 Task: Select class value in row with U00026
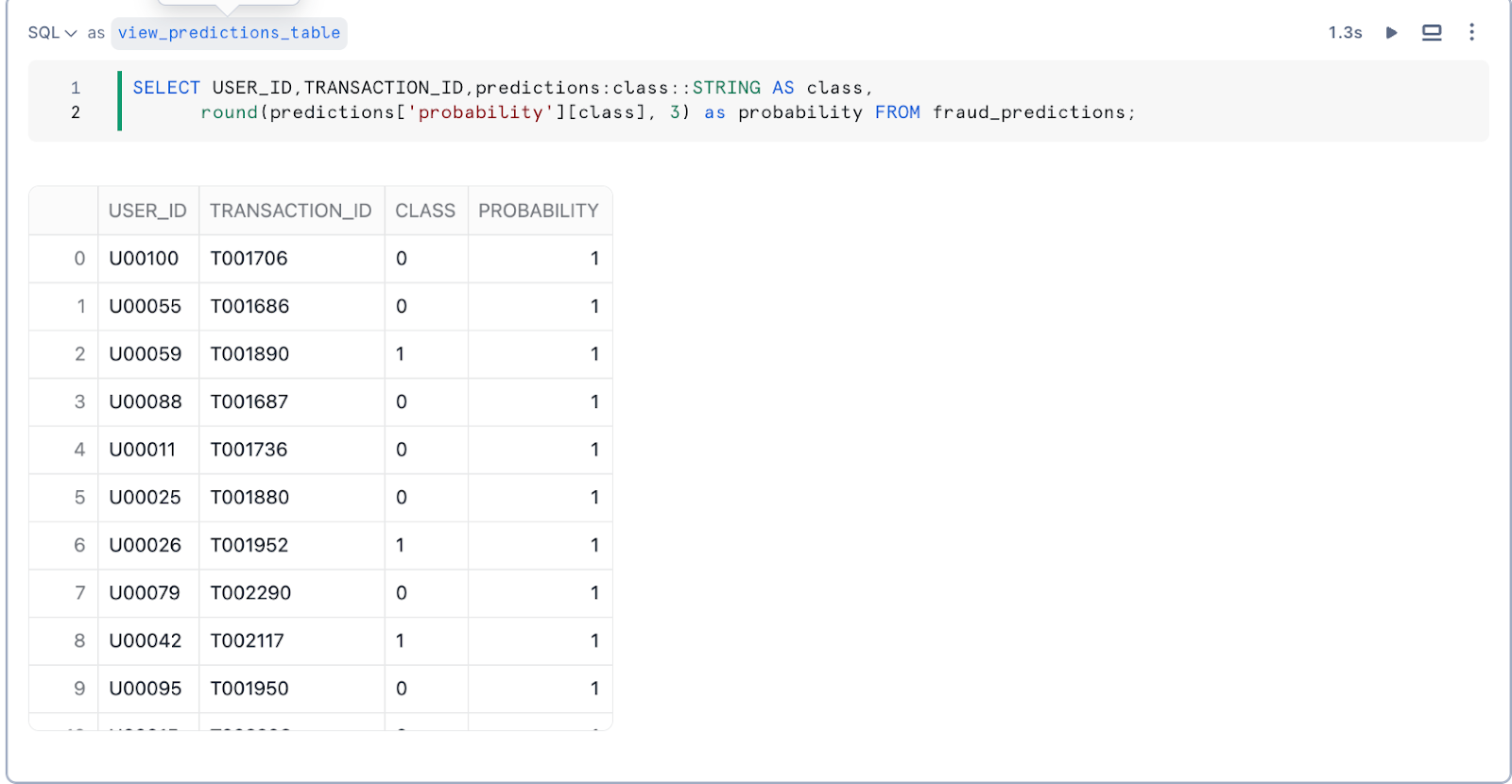[x=401, y=545]
